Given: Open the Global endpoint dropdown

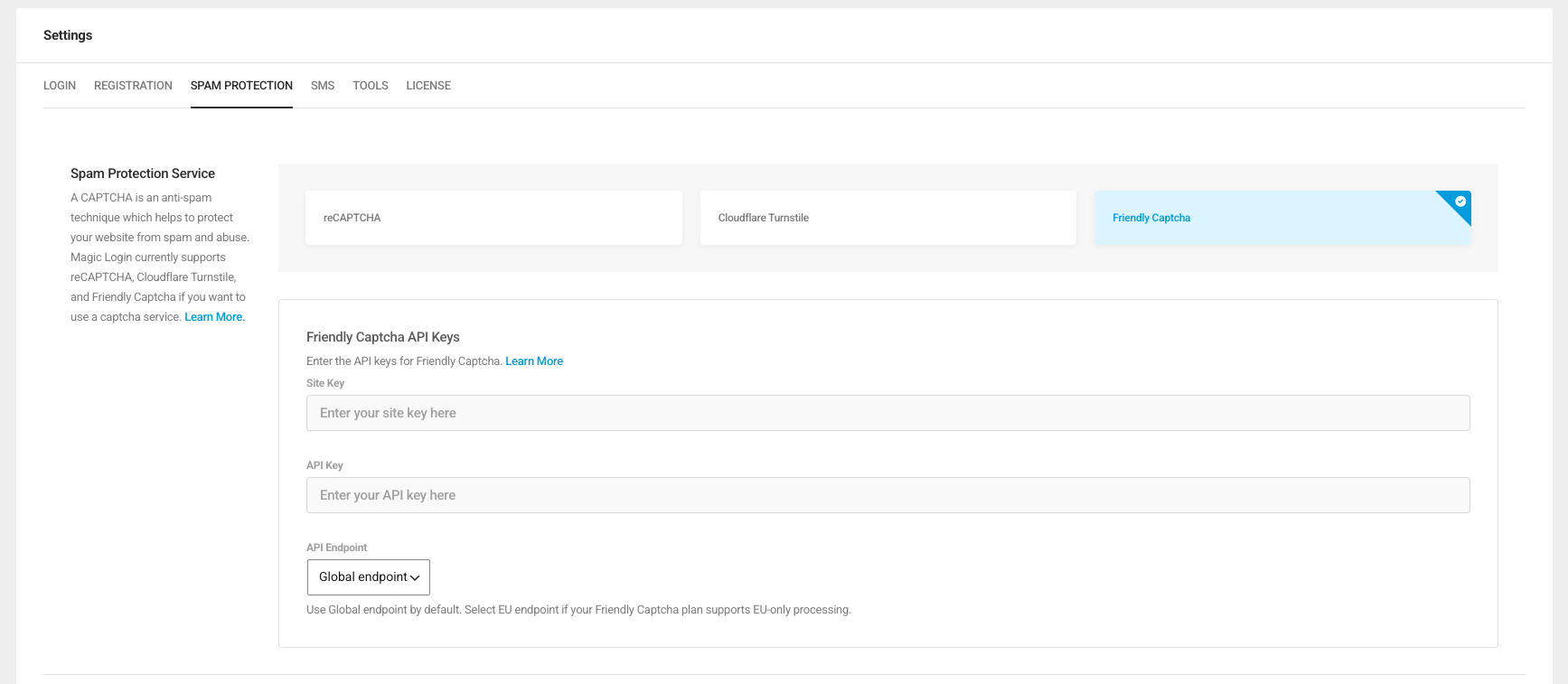Looking at the screenshot, I should [x=368, y=577].
